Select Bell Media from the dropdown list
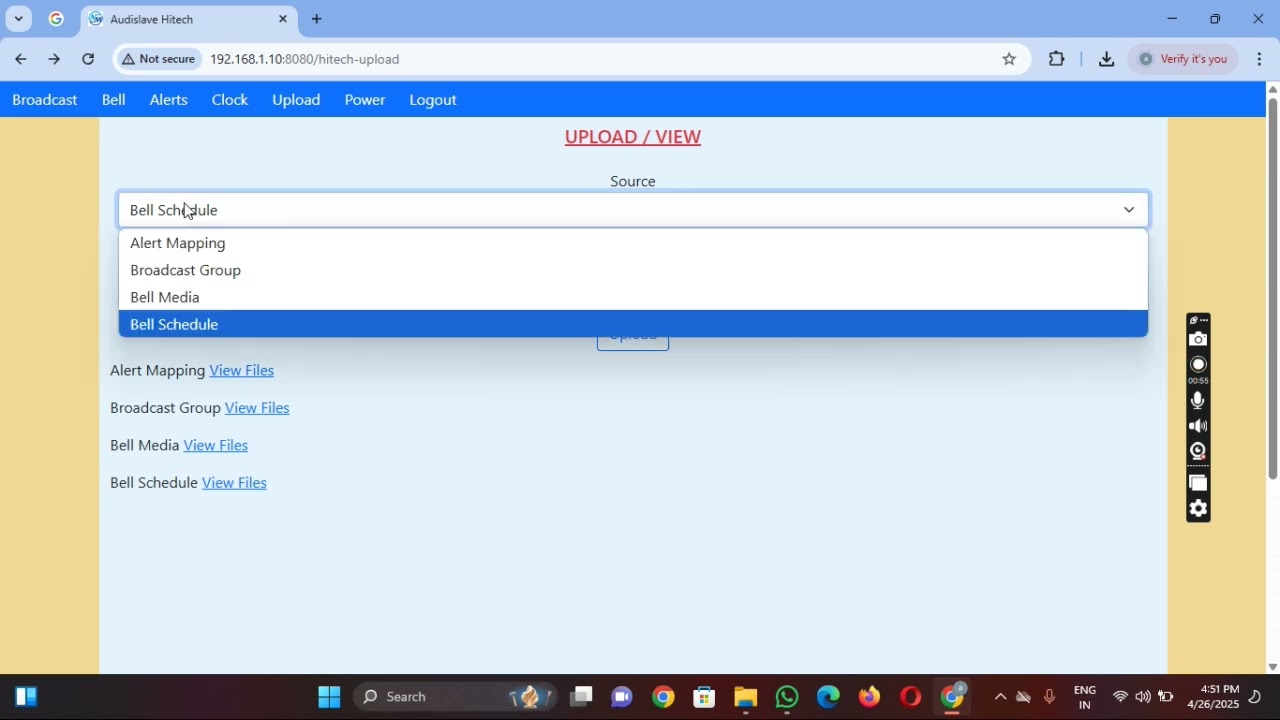 [633, 297]
